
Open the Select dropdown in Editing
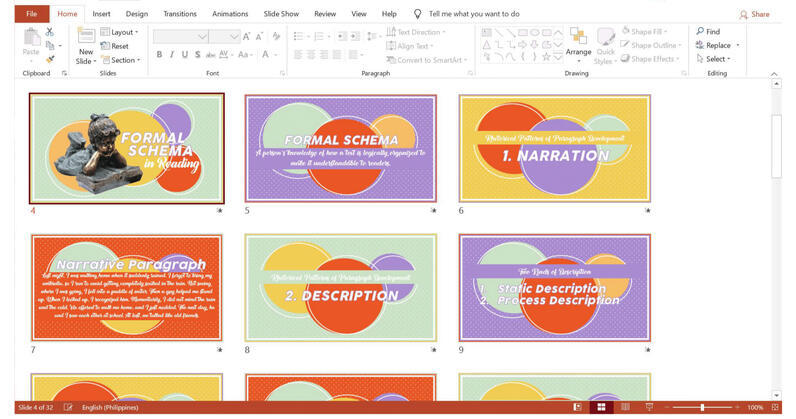coord(713,59)
